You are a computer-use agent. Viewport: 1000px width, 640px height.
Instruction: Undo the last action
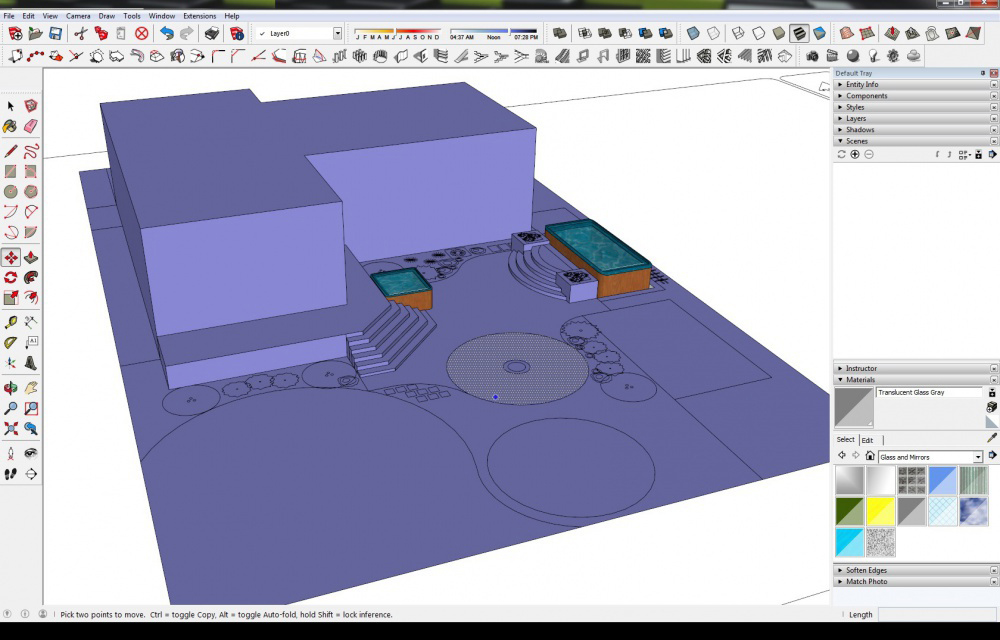166,33
